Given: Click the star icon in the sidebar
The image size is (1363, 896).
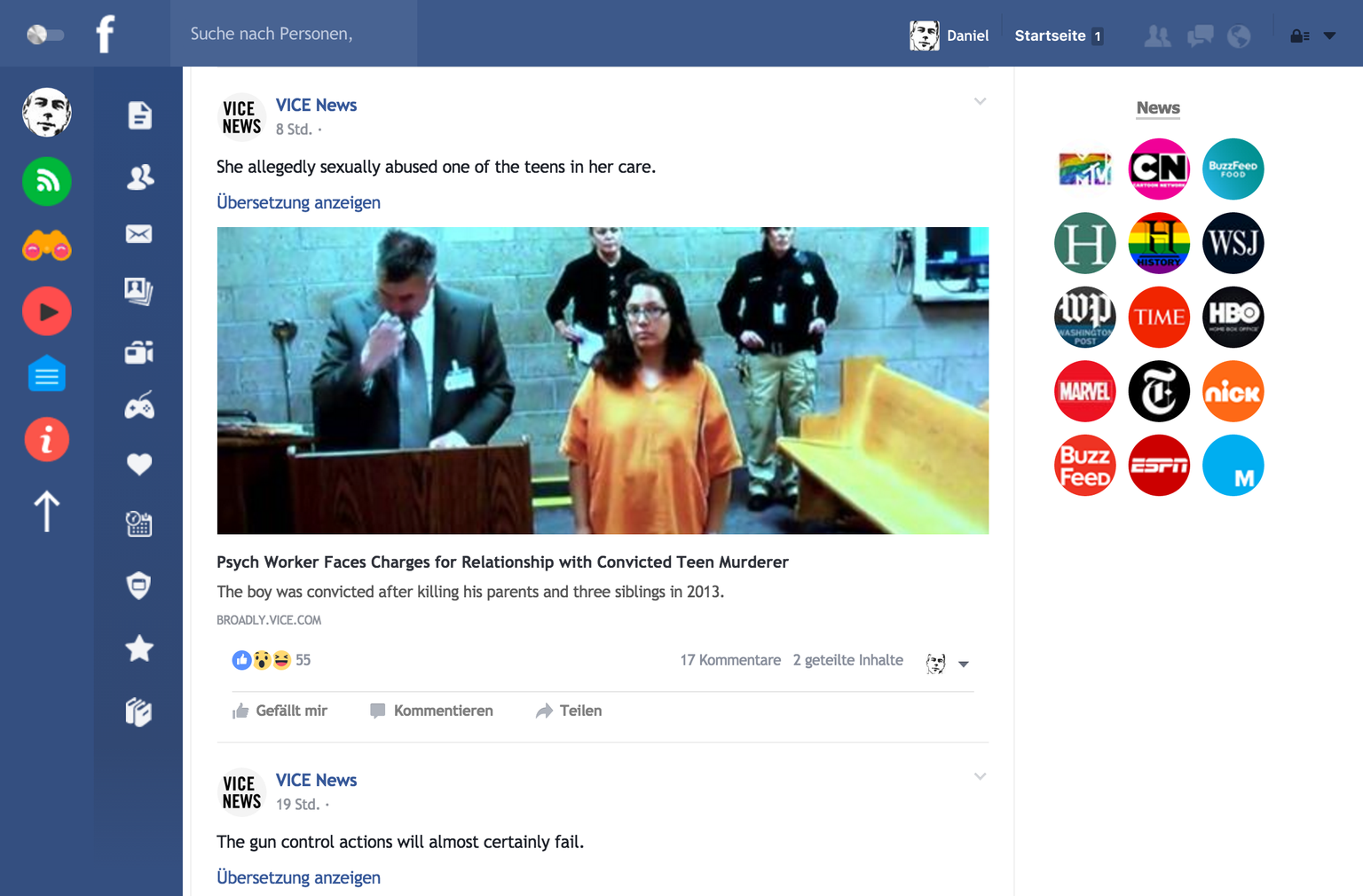Looking at the screenshot, I should pos(139,648).
